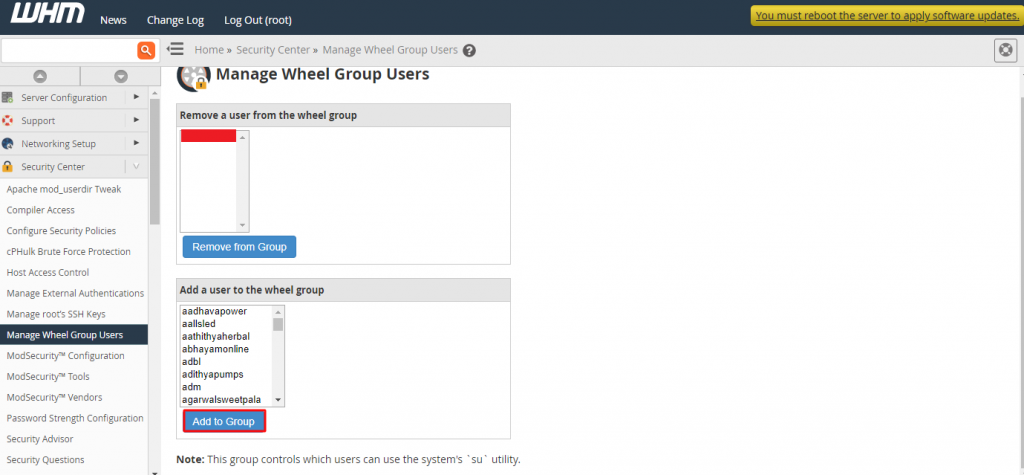Click the reboot server update notice link
The width and height of the screenshot is (1024, 475).
coord(885,15)
